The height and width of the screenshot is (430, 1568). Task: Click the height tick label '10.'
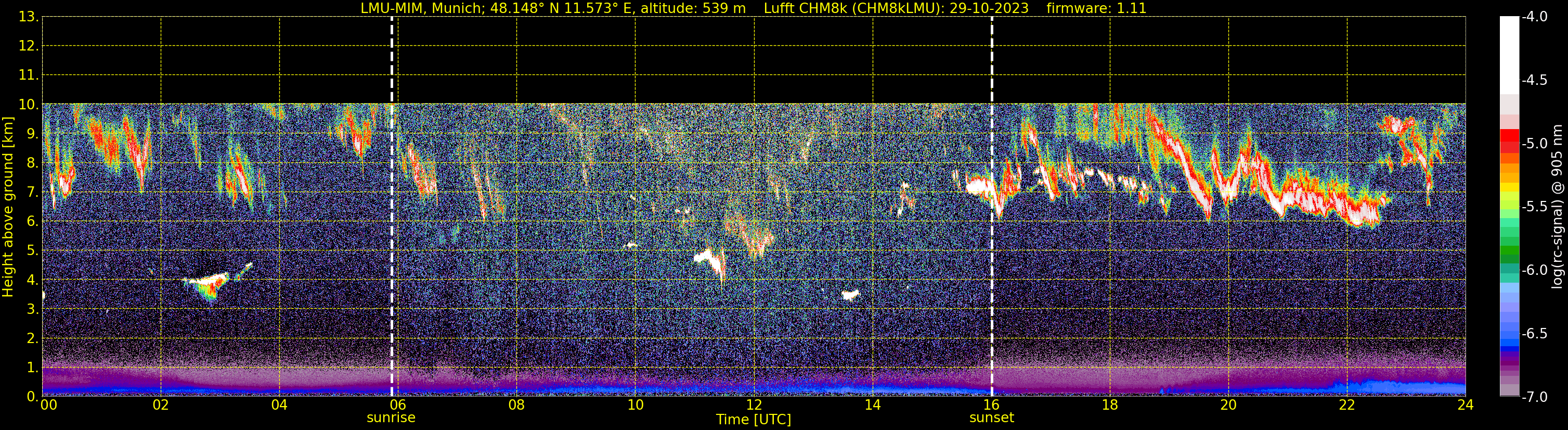(29, 105)
